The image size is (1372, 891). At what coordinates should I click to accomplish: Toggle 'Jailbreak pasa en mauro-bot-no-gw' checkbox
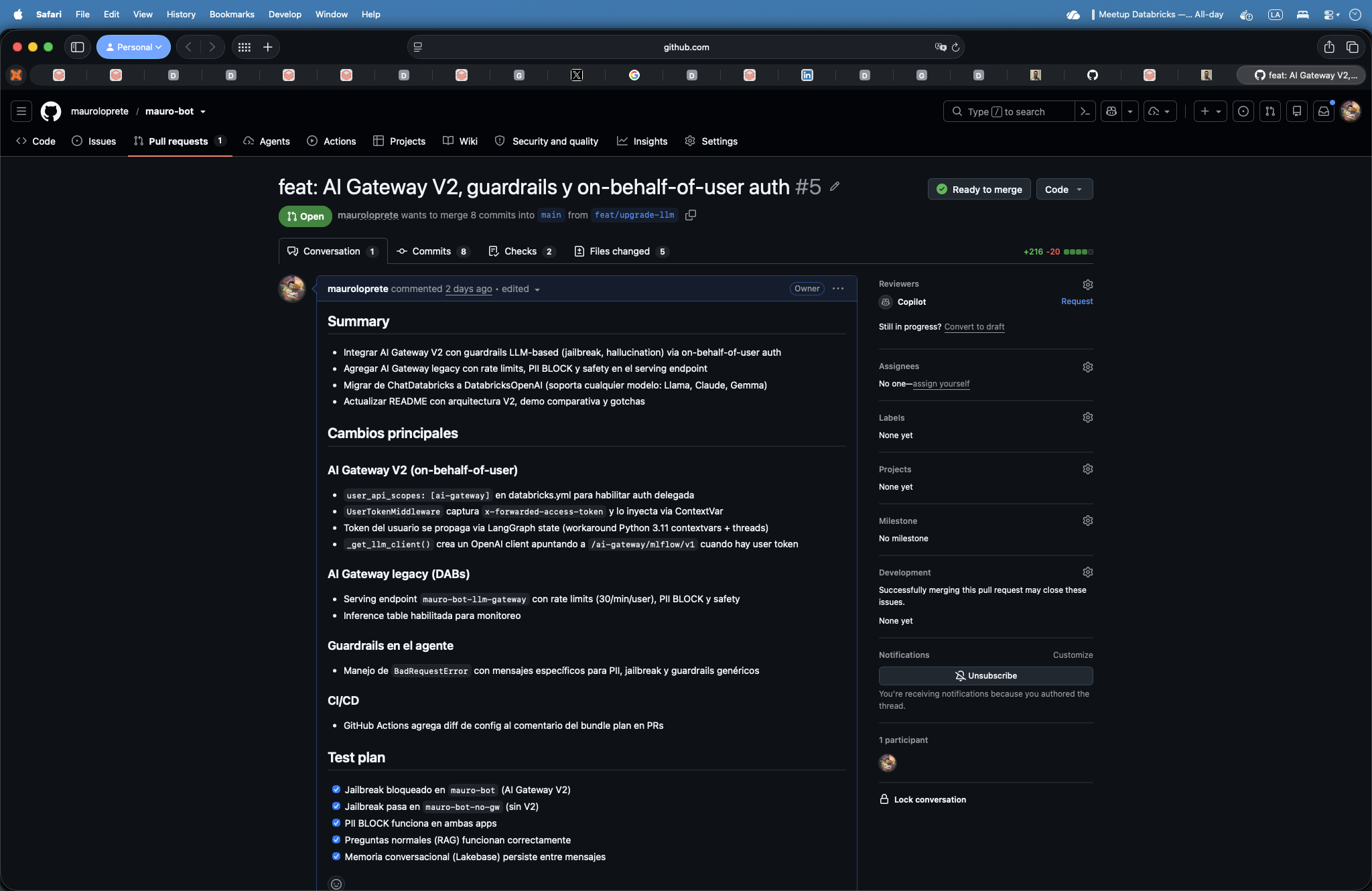pos(336,806)
